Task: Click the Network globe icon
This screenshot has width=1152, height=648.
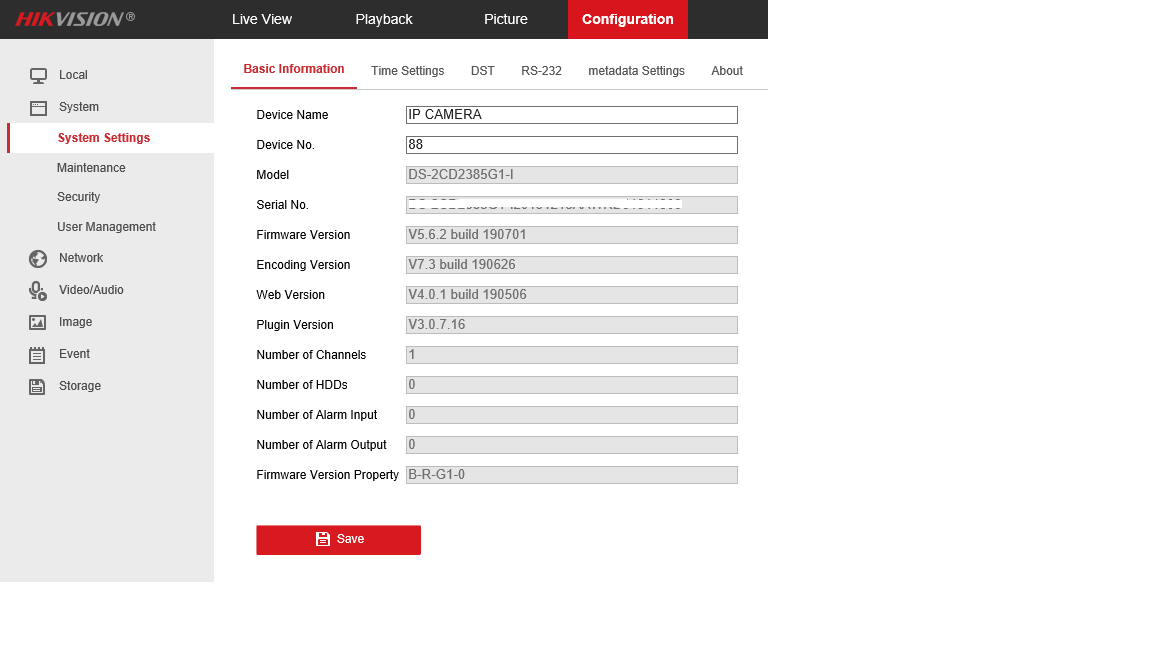Action: (38, 259)
